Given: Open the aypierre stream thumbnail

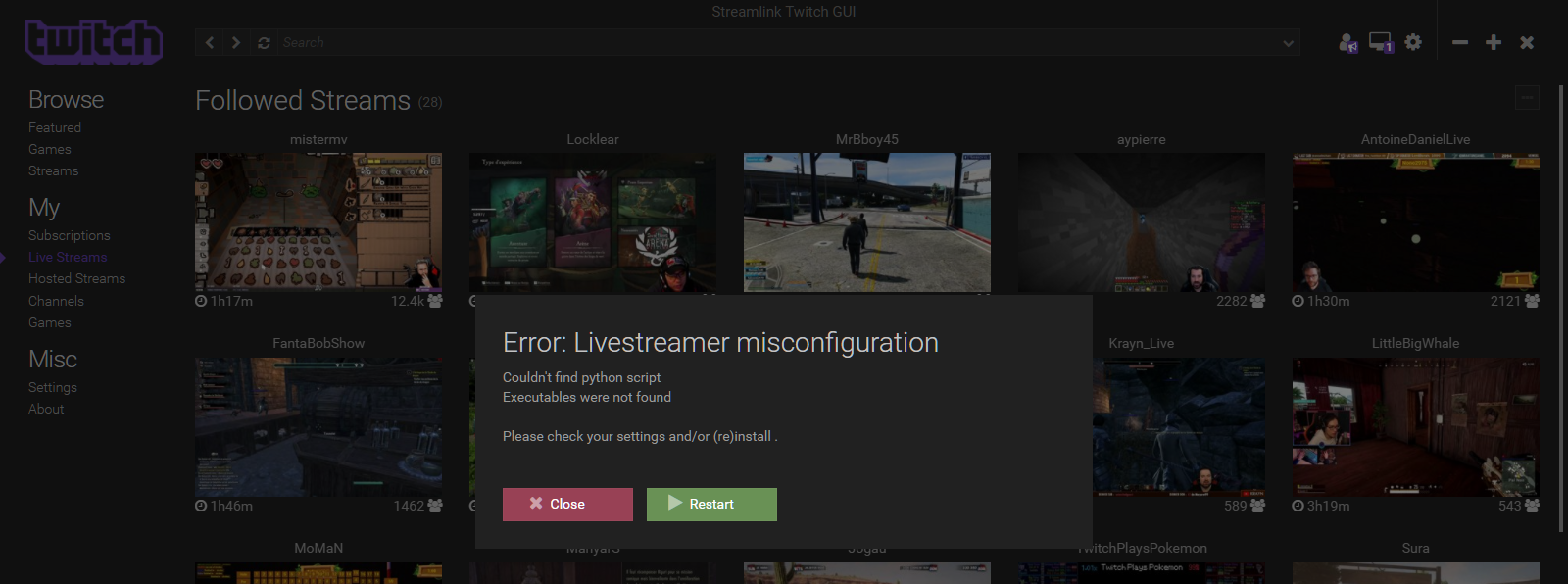Looking at the screenshot, I should coord(1142,222).
